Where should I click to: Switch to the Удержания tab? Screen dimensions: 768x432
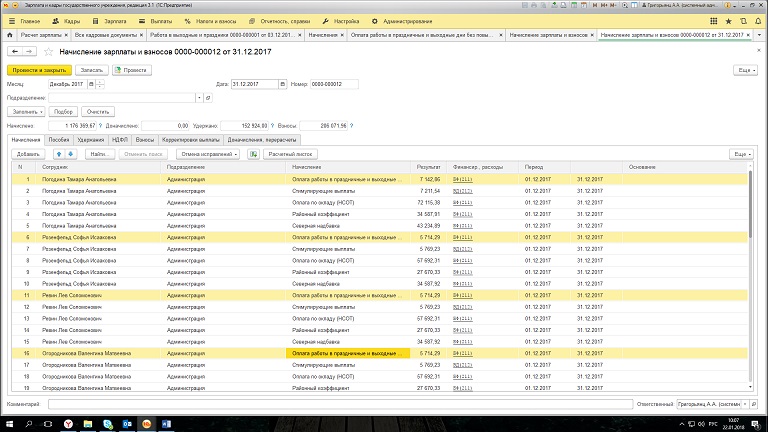click(x=90, y=140)
